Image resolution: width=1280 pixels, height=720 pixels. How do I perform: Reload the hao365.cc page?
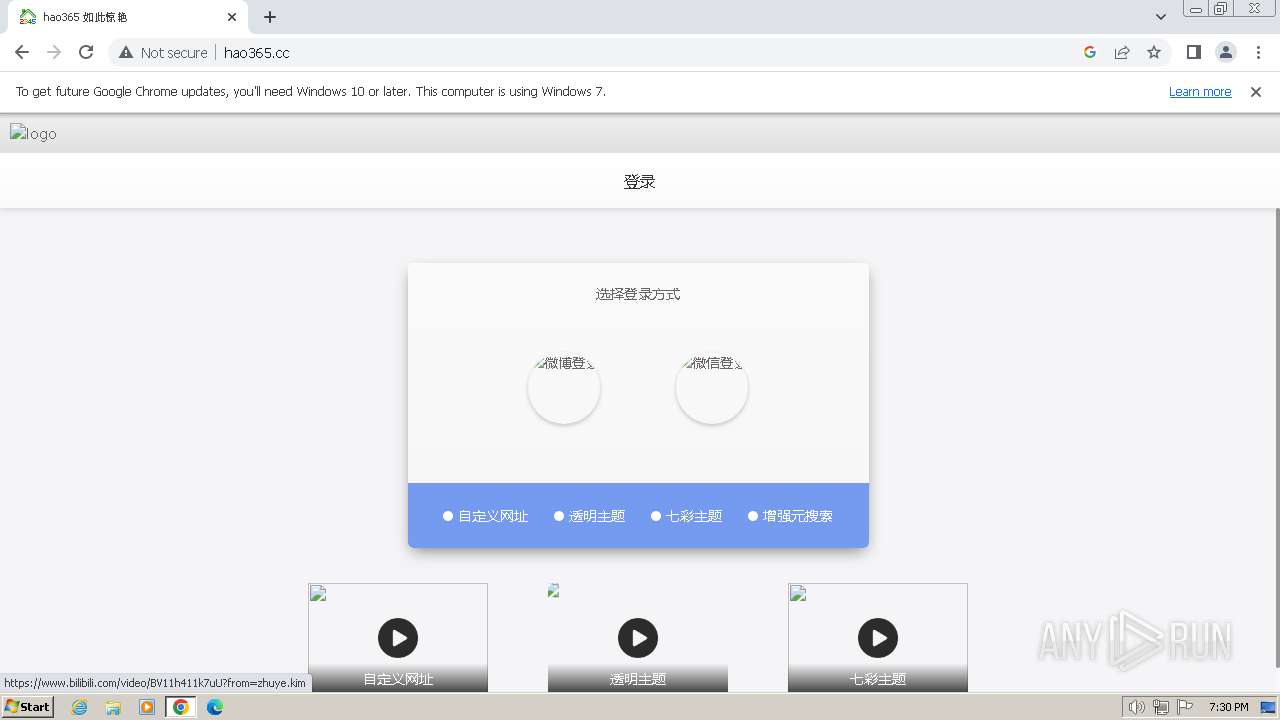pos(86,52)
